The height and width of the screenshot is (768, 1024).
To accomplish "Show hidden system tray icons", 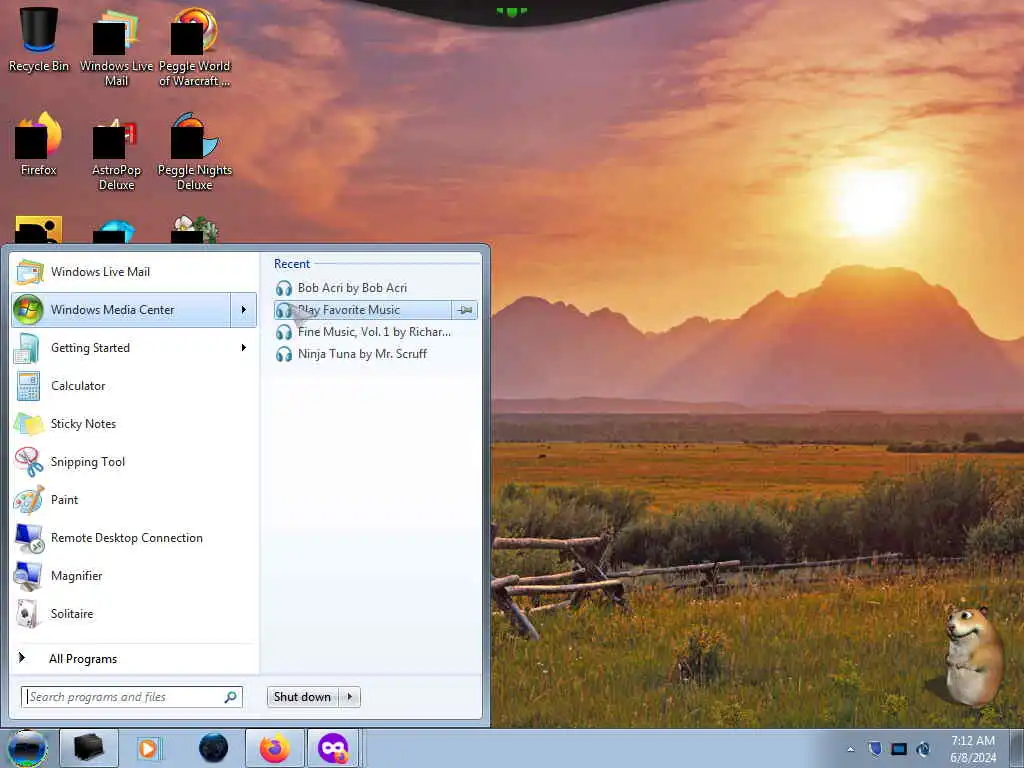I will coord(850,749).
